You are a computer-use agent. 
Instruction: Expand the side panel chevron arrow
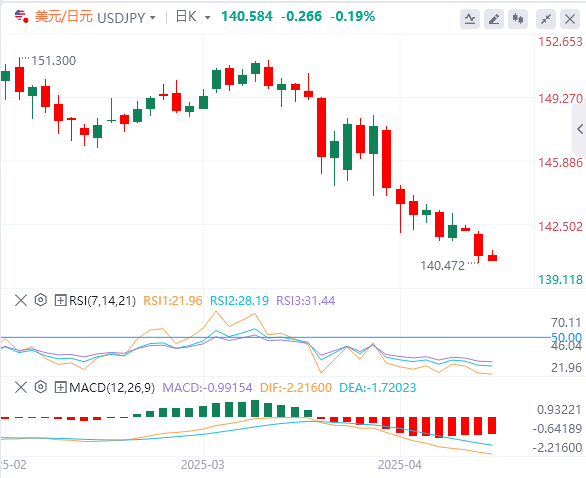[x=580, y=129]
